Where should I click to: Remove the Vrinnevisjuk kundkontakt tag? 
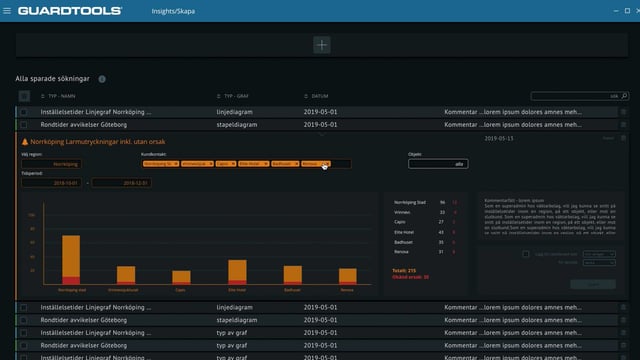pos(211,164)
